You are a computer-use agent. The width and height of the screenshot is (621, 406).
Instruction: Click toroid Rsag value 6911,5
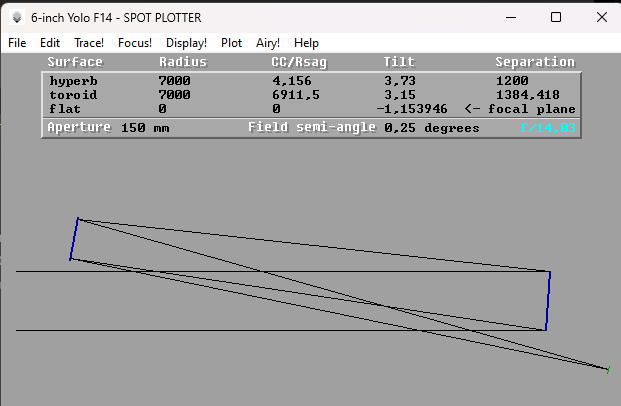295,95
